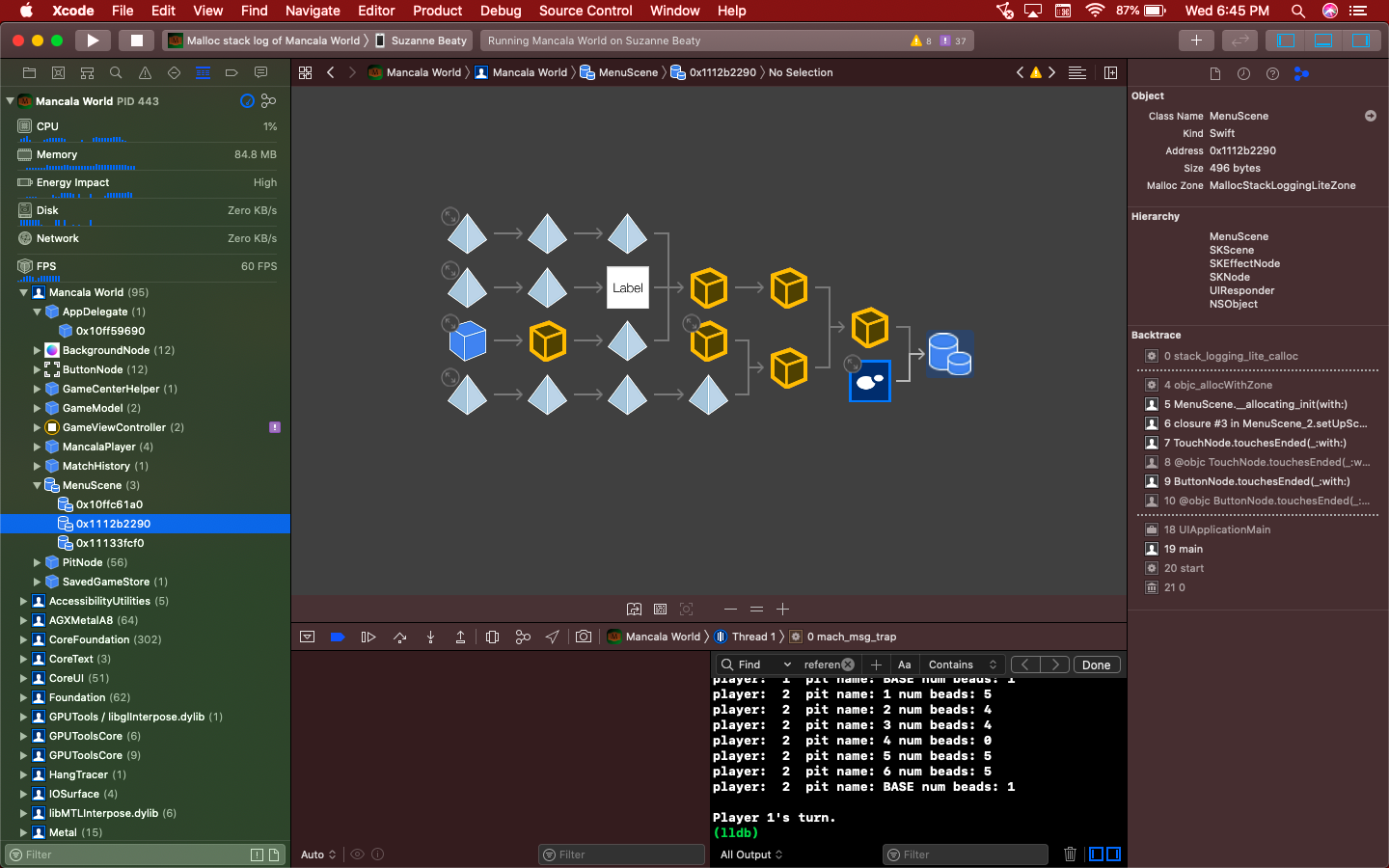This screenshot has width=1389, height=868.
Task: Show the File inspector tab
Action: 1214,74
